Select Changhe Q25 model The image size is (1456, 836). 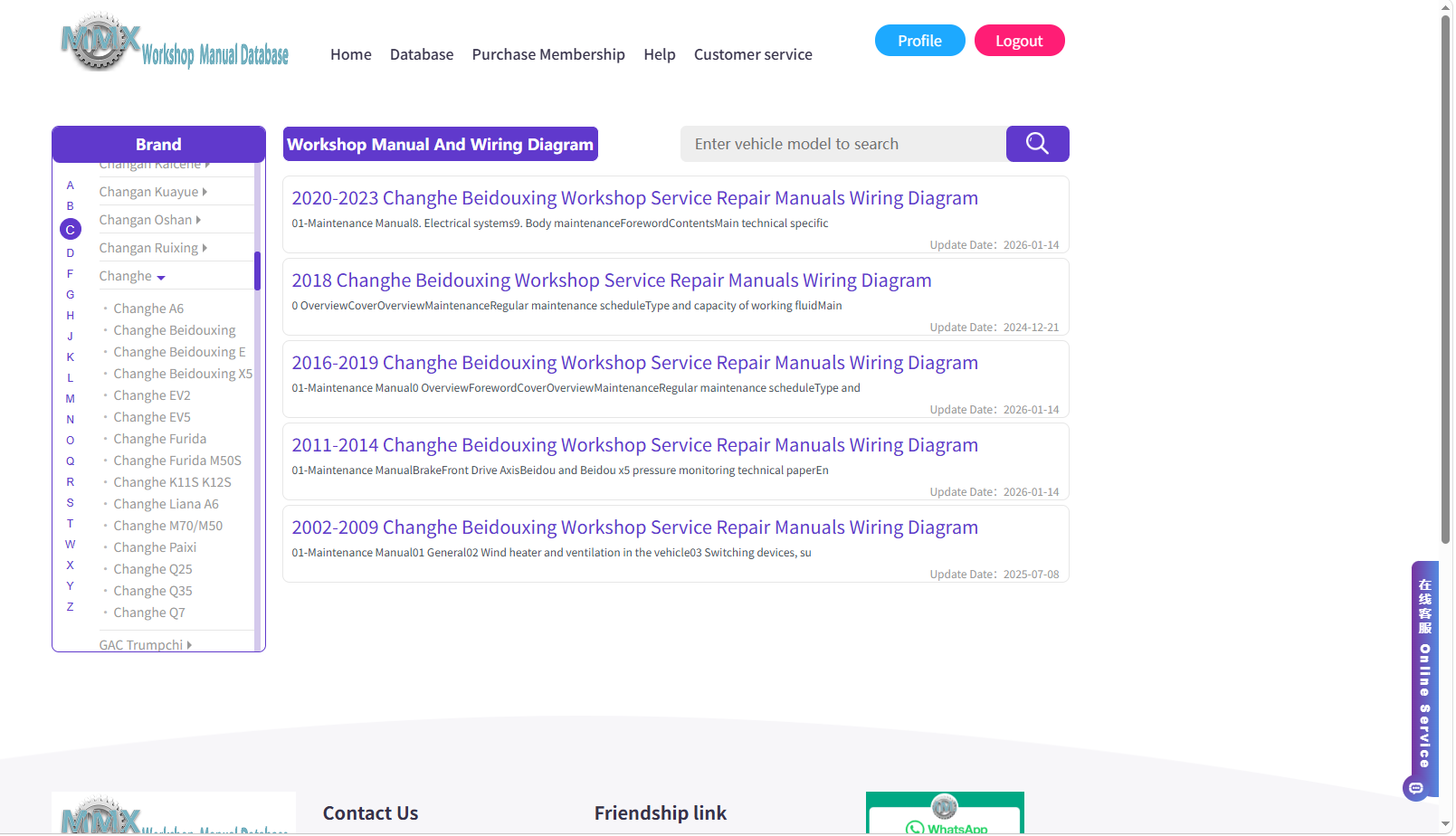[x=153, y=569]
